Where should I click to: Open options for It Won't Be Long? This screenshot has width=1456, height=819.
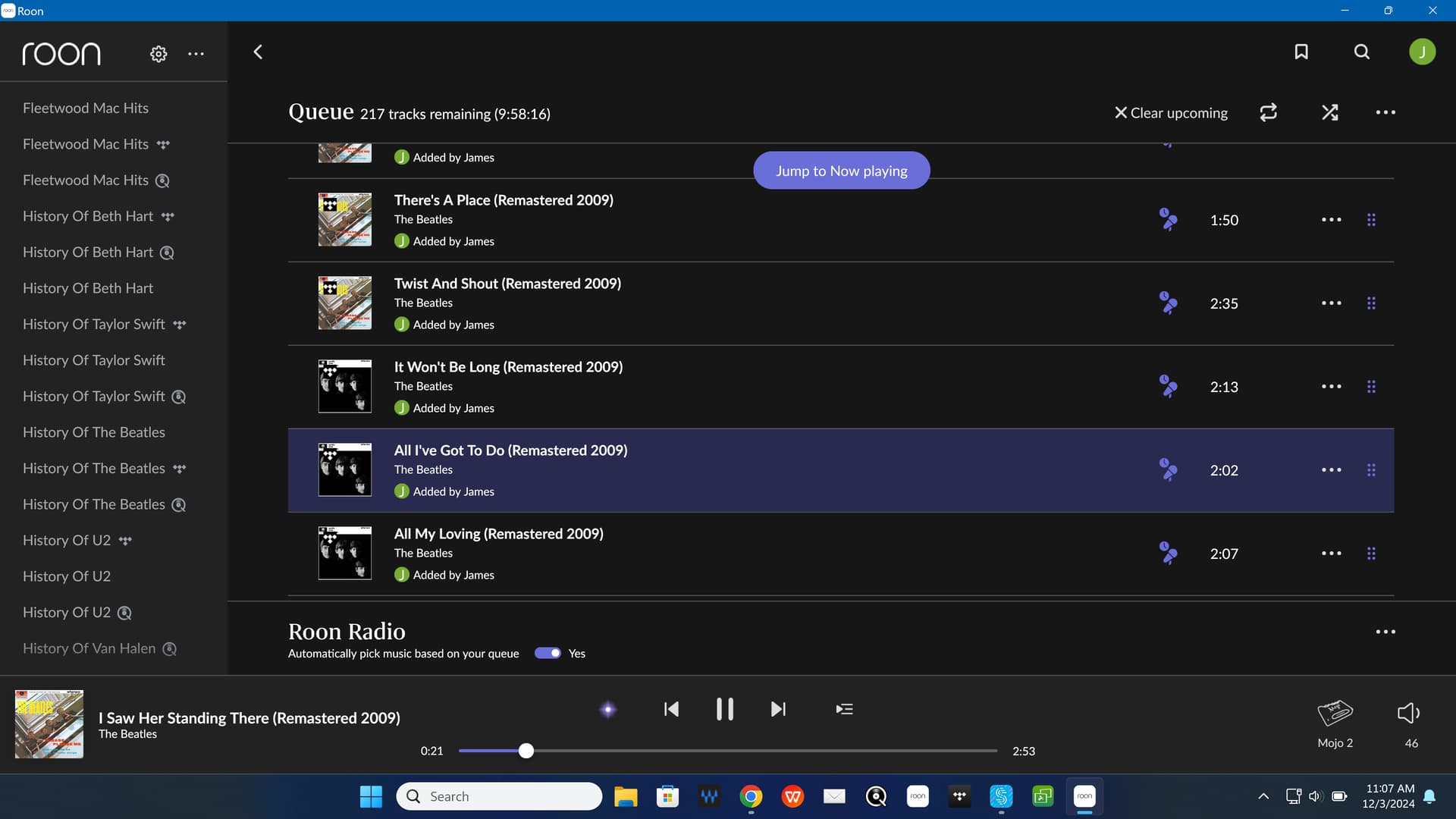pyautogui.click(x=1331, y=387)
